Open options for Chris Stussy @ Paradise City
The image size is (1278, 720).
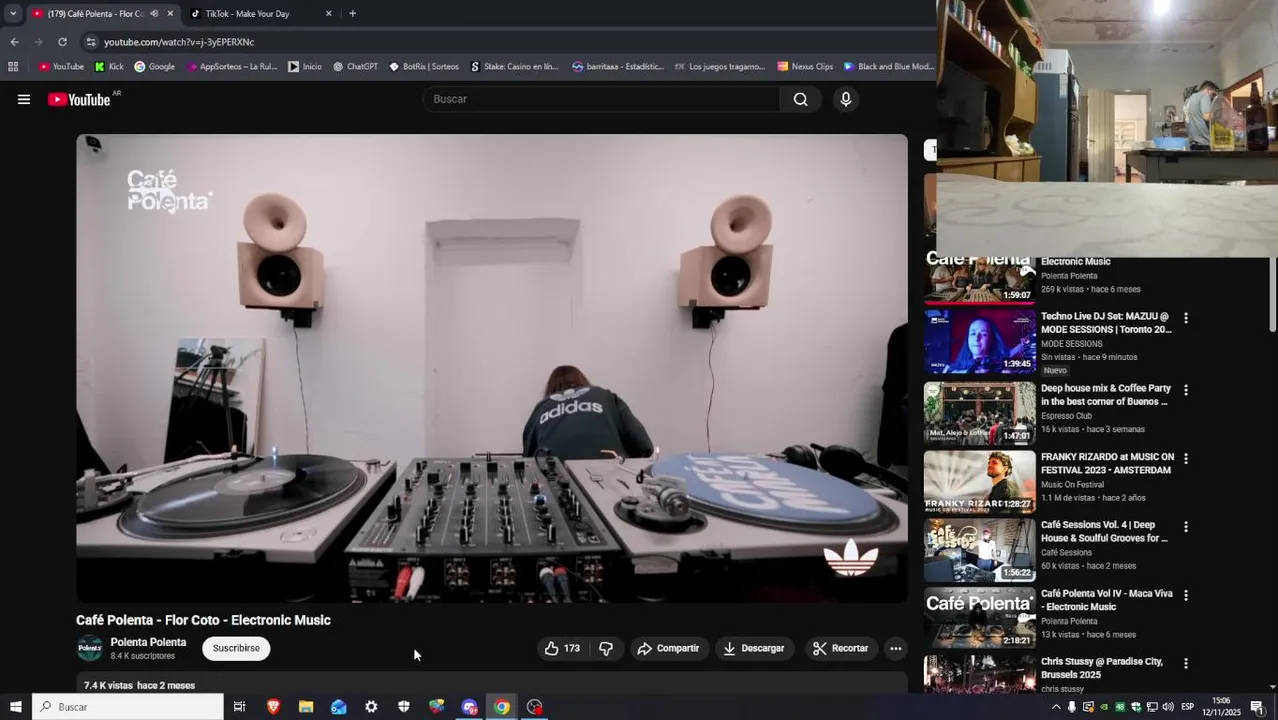pyautogui.click(x=1186, y=663)
